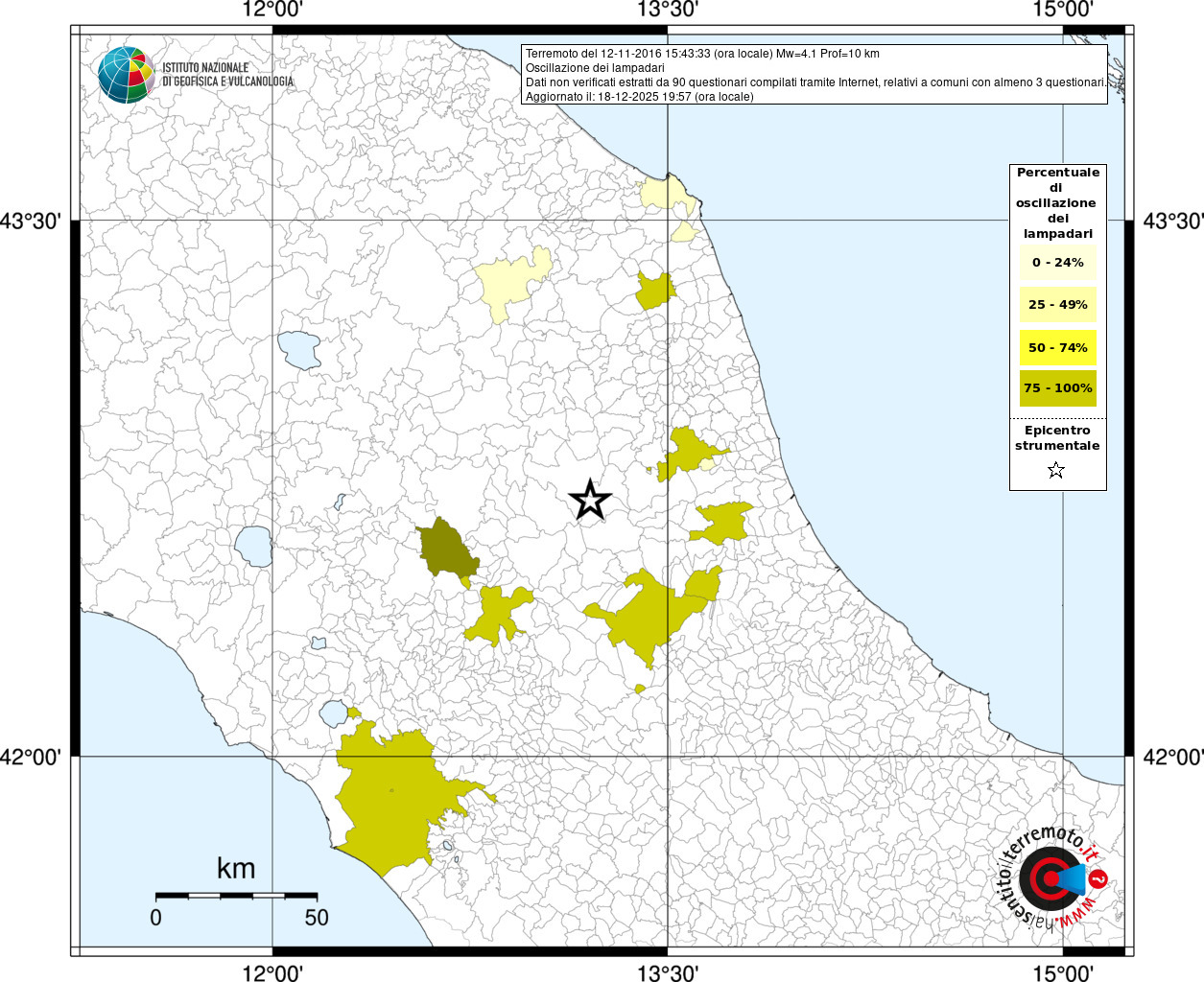1204x982 pixels.
Task: Click the 'Percentuale di oscillazione' legend heading
Action: coord(1057,202)
